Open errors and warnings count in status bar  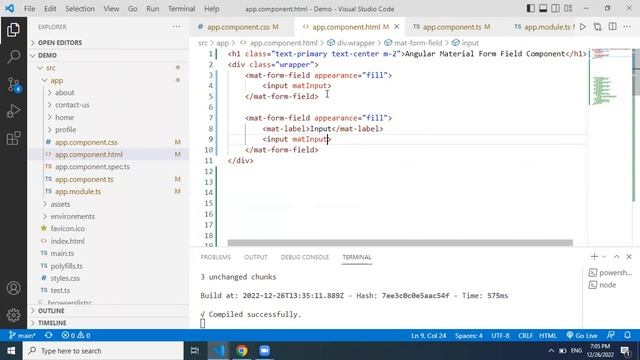click(76, 336)
